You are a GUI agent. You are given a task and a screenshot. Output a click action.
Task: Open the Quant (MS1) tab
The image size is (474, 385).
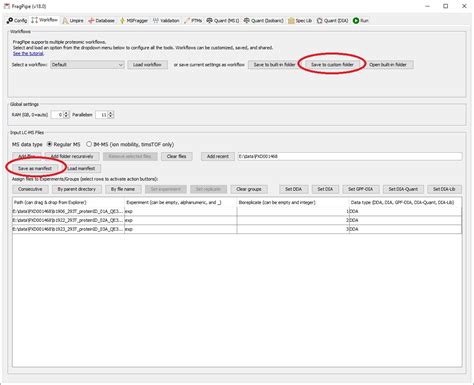tap(223, 21)
